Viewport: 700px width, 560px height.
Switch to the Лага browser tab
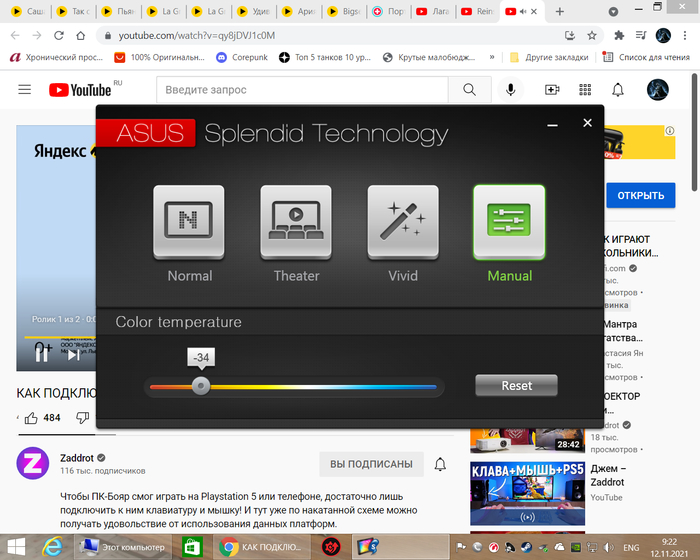point(433,12)
